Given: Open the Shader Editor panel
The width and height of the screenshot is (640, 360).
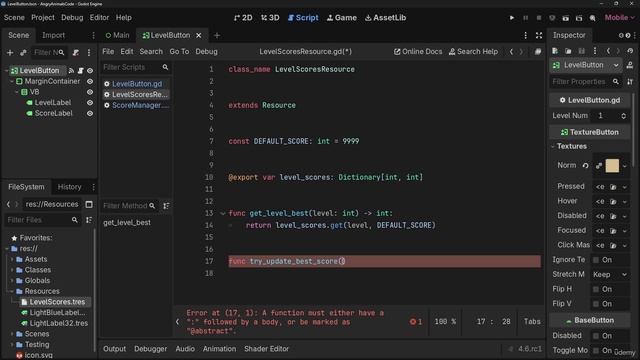Looking at the screenshot, I should 267,349.
